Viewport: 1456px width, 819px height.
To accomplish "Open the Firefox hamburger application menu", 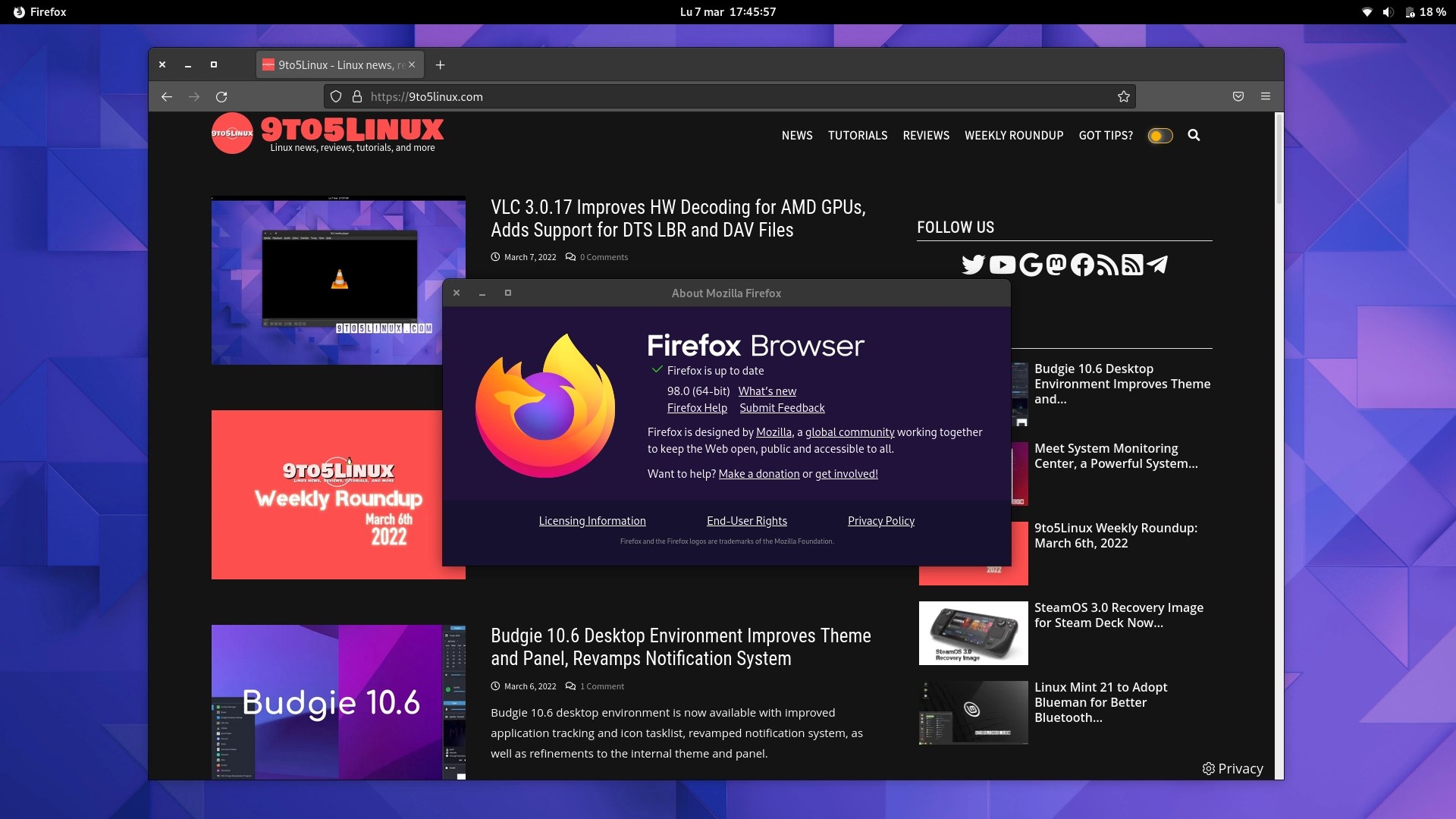I will (1266, 96).
